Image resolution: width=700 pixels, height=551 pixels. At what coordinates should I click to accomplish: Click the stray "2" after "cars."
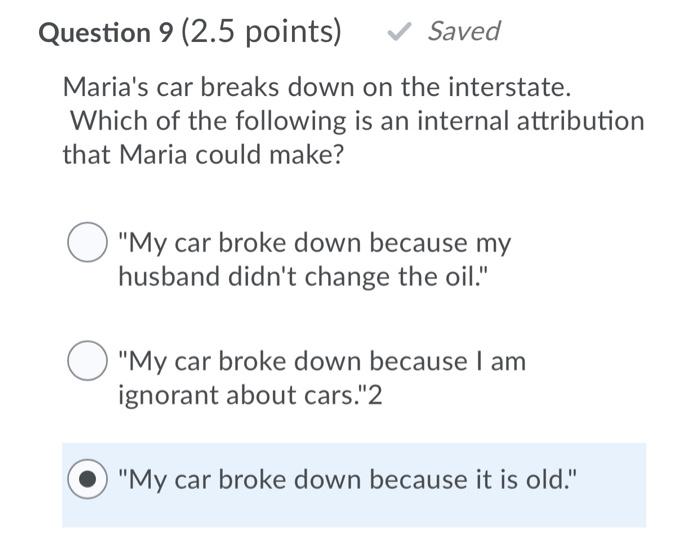(377, 395)
